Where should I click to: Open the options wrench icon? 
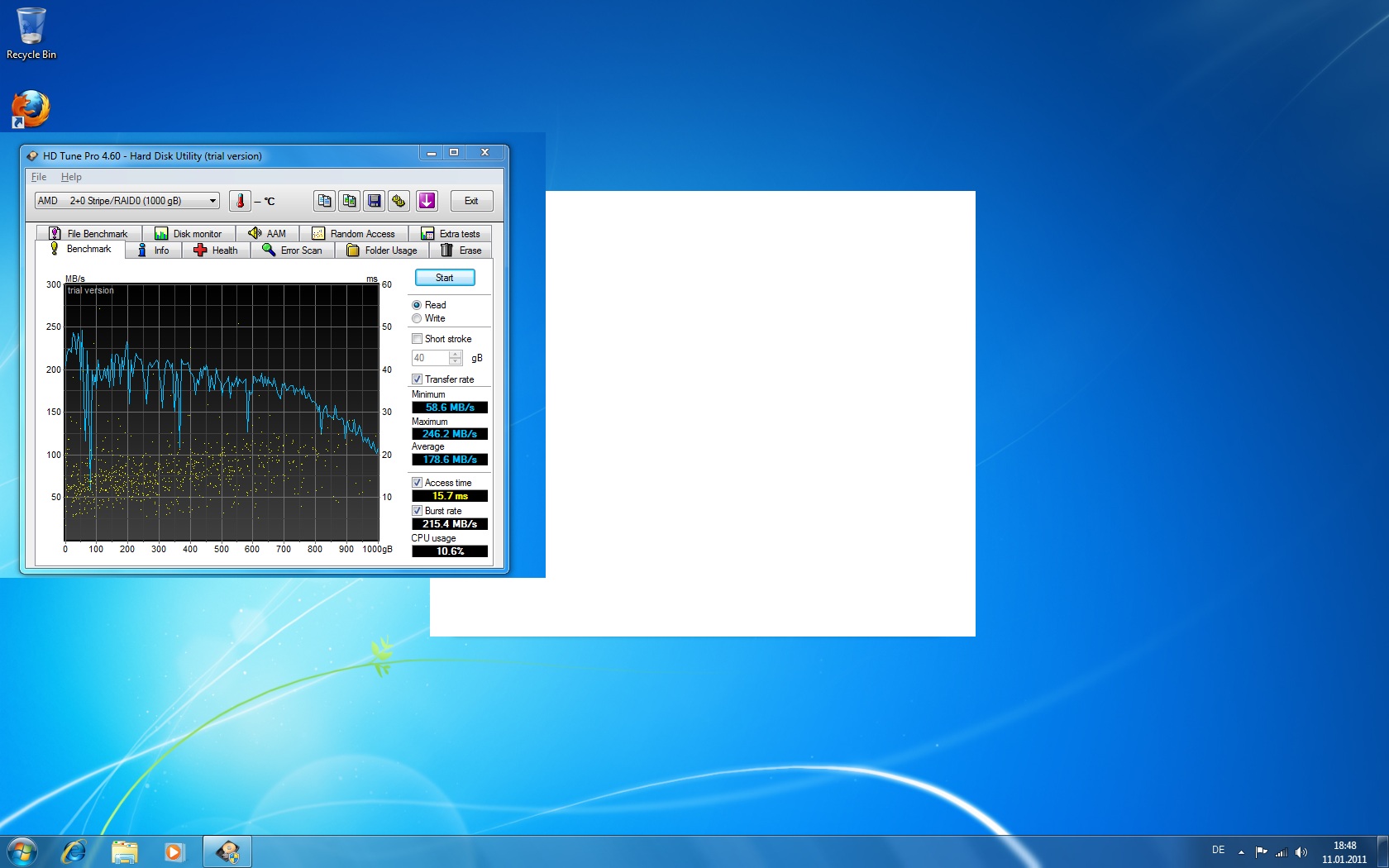pyautogui.click(x=399, y=201)
